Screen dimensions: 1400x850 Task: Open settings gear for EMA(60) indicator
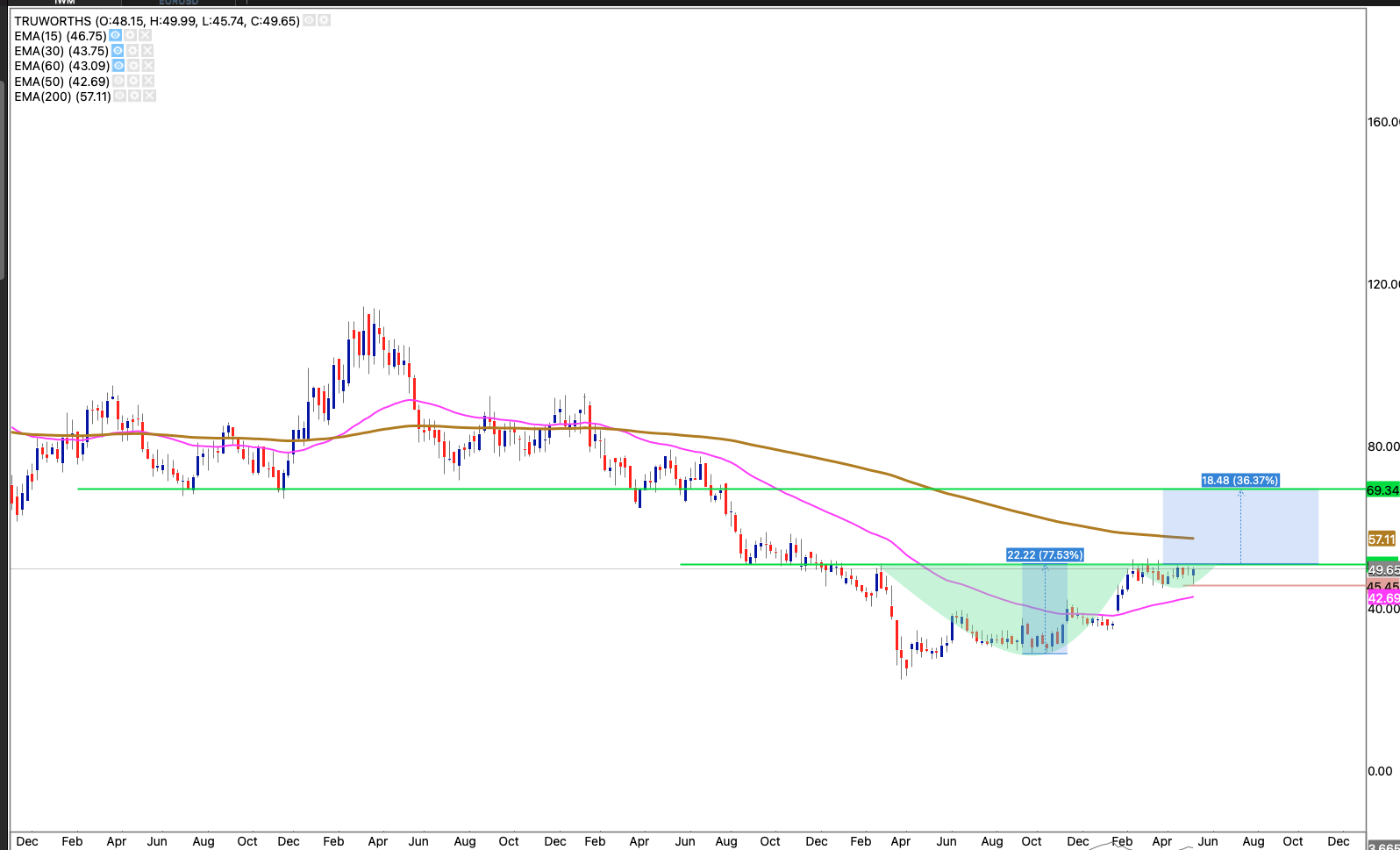133,66
